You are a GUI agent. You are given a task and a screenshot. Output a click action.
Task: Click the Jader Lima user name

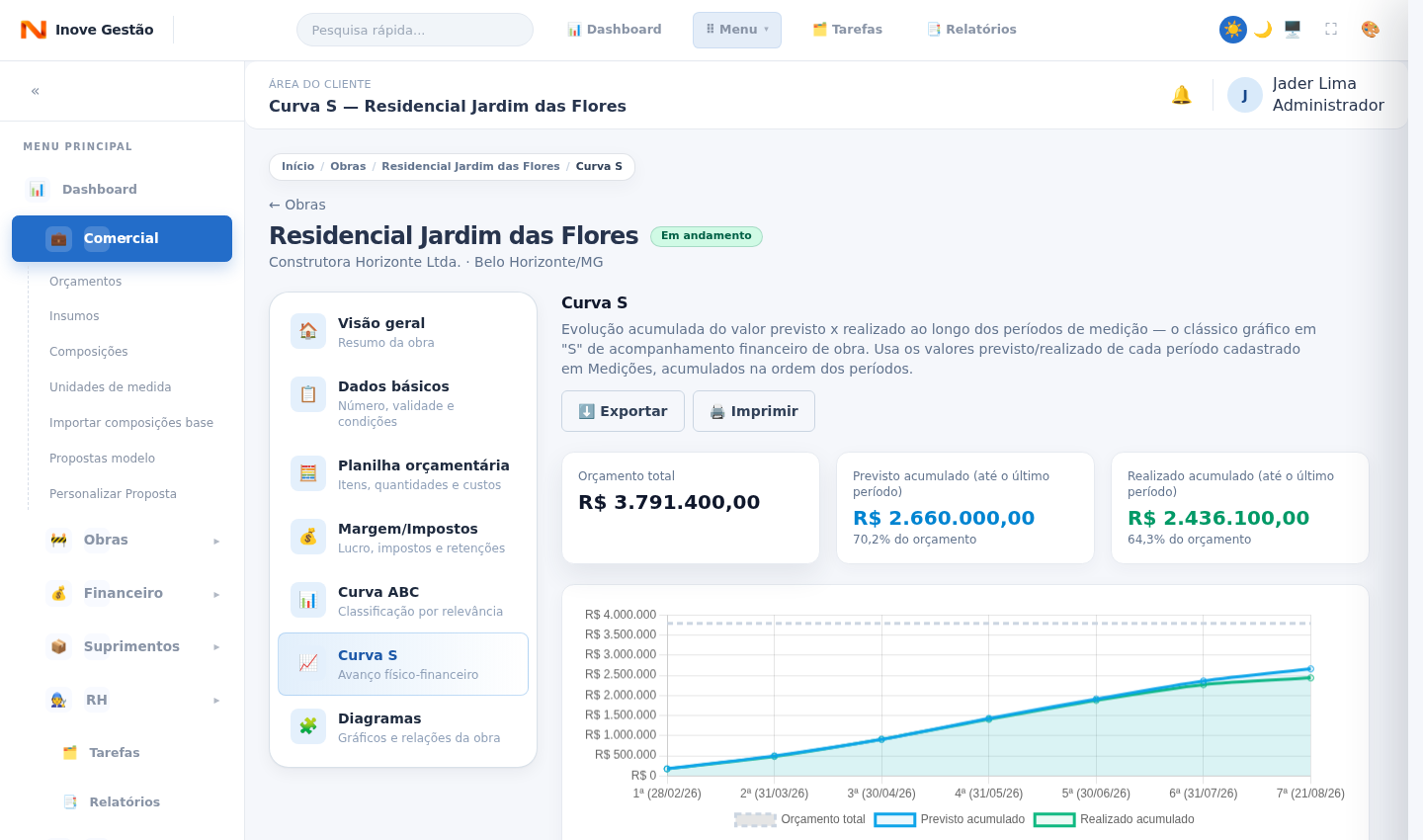point(1314,84)
